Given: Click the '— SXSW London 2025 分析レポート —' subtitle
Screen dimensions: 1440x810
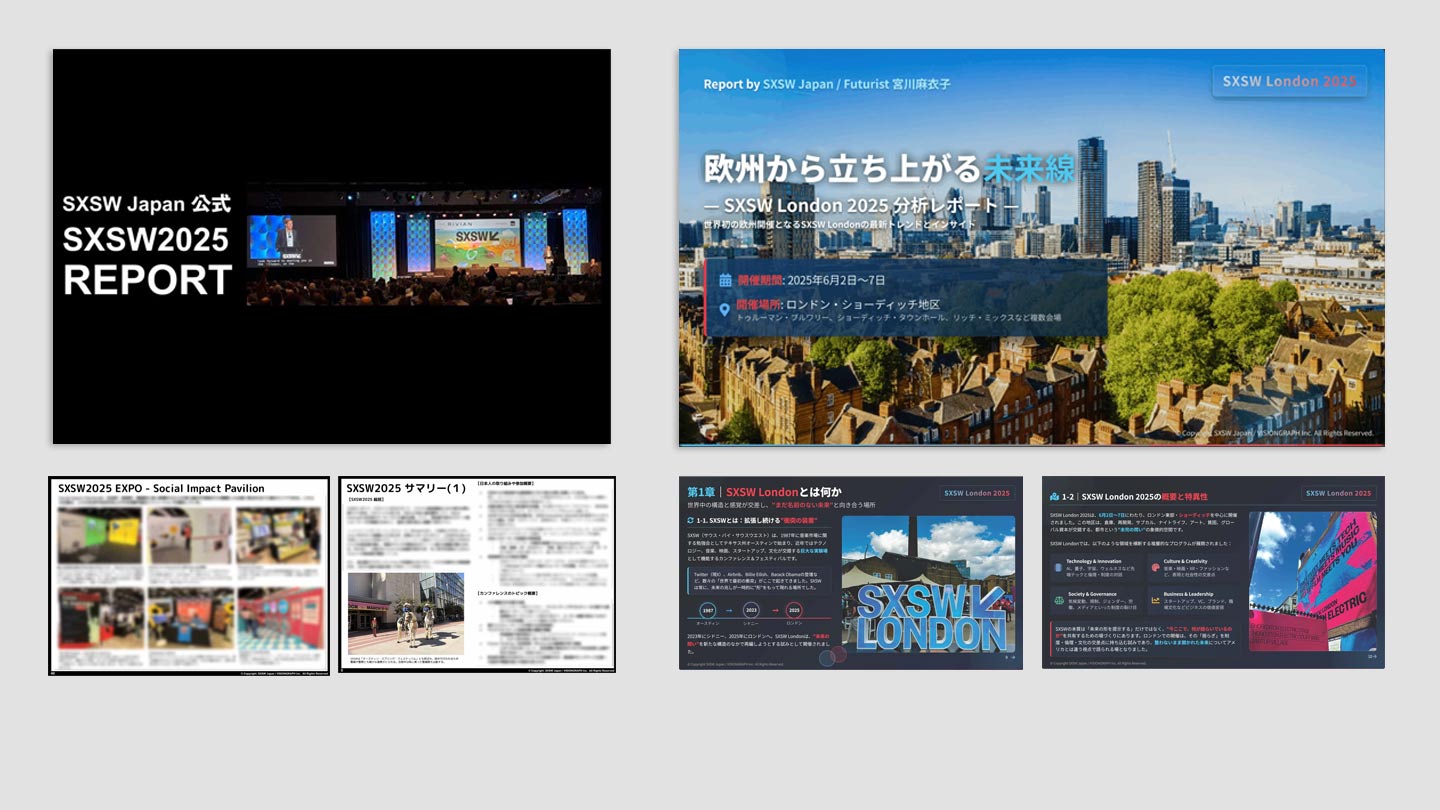Looking at the screenshot, I should click(861, 205).
